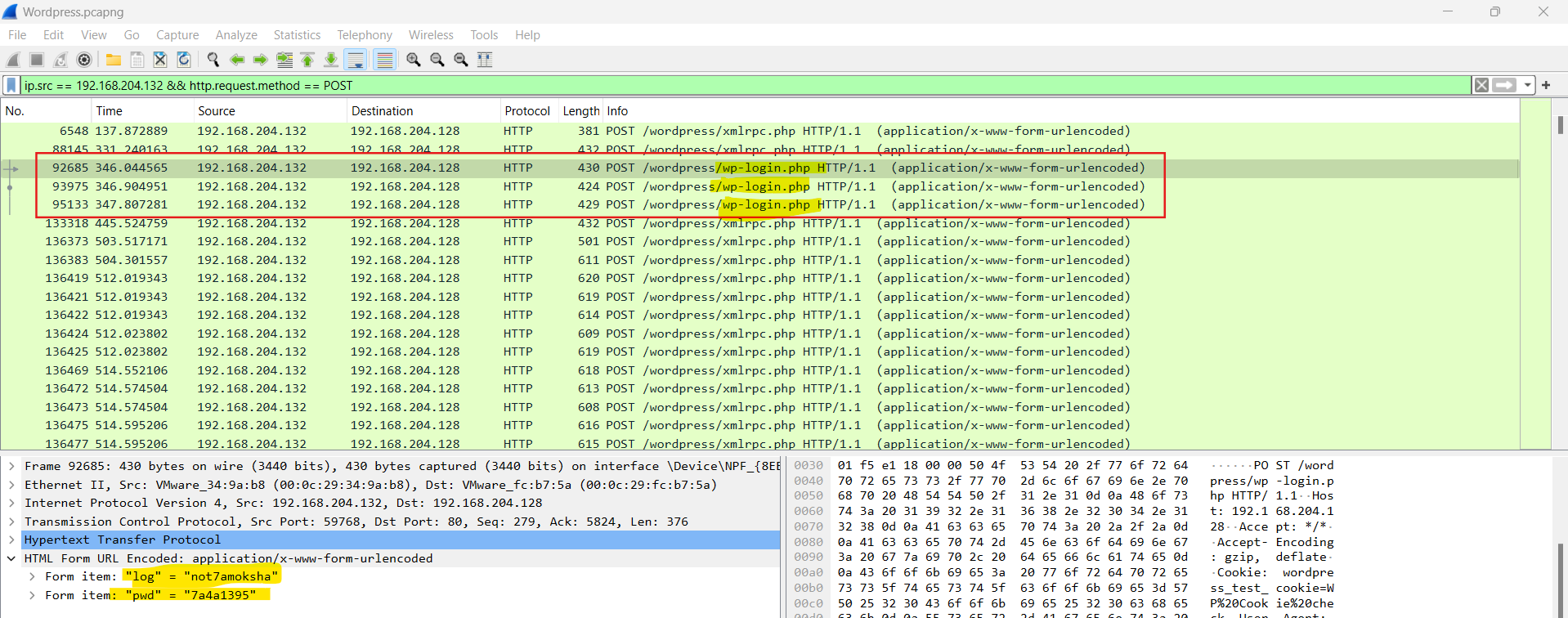Viewport: 1568px width, 618px height.
Task: Sort by the Time column header
Action: (141, 111)
